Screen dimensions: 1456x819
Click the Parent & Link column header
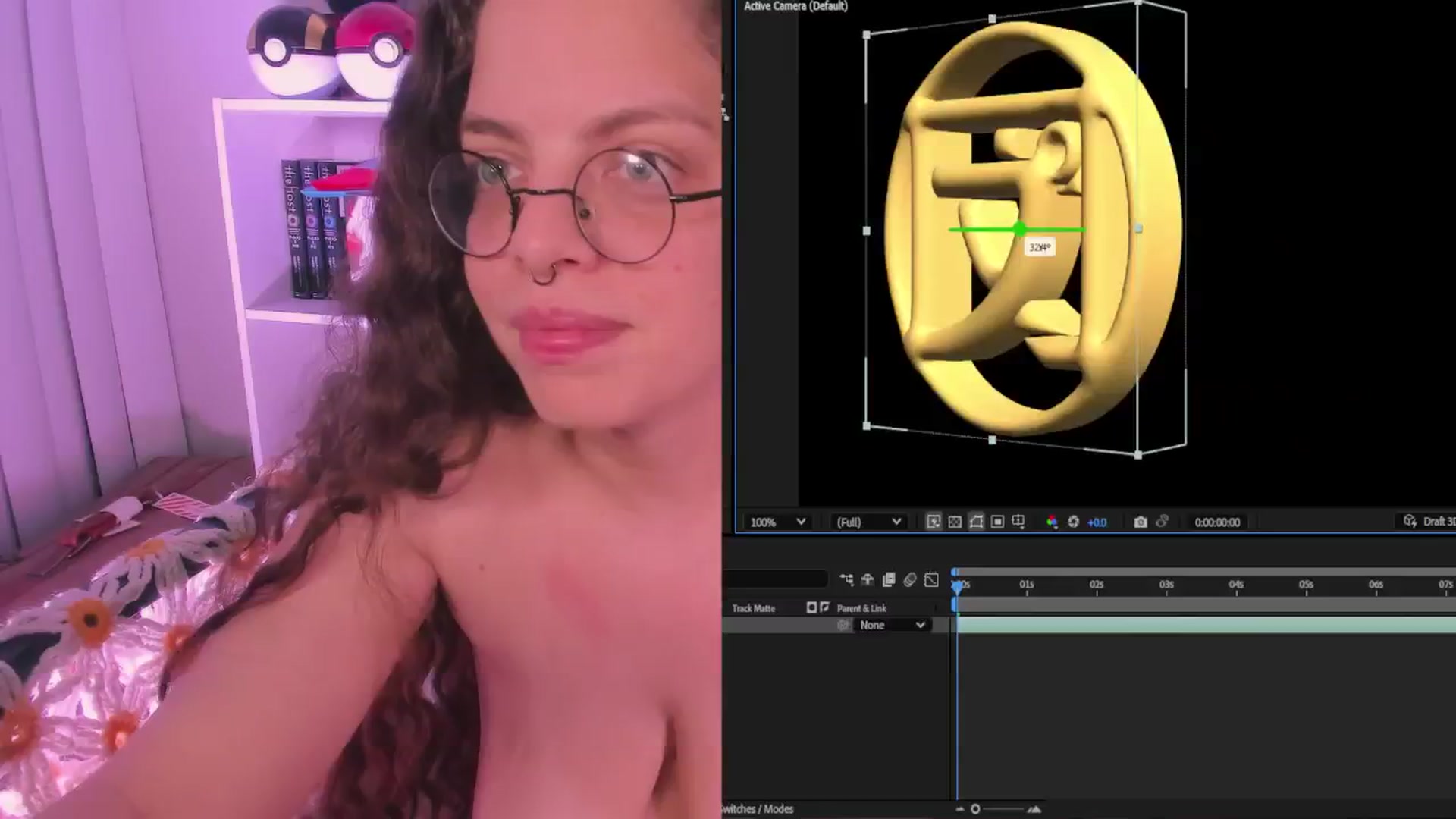861,608
